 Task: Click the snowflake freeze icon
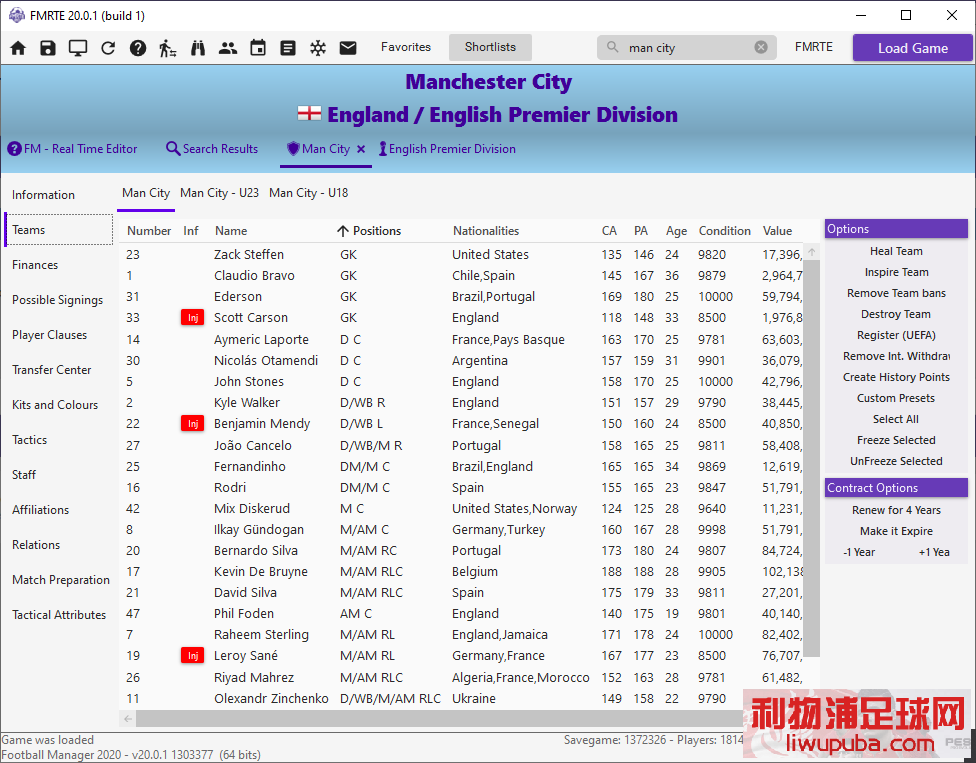tap(318, 48)
